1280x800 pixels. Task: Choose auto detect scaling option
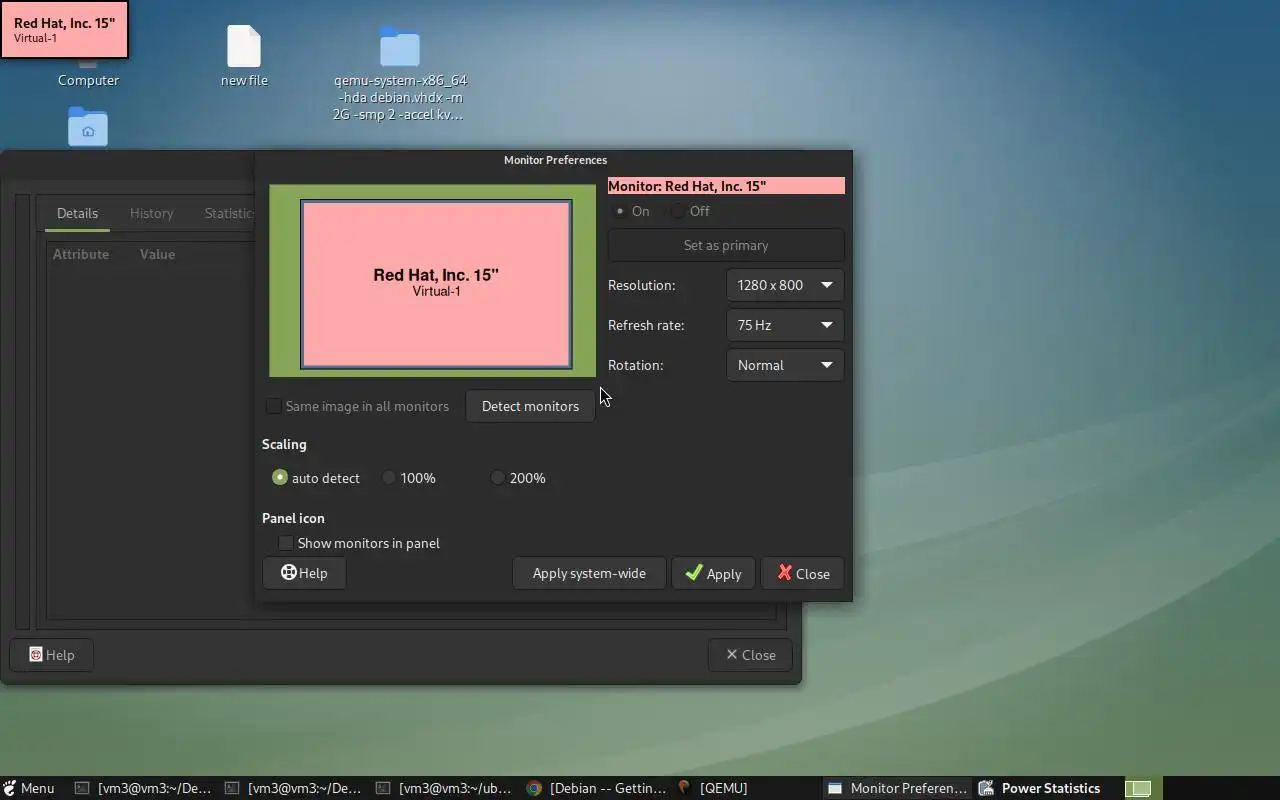pos(280,478)
